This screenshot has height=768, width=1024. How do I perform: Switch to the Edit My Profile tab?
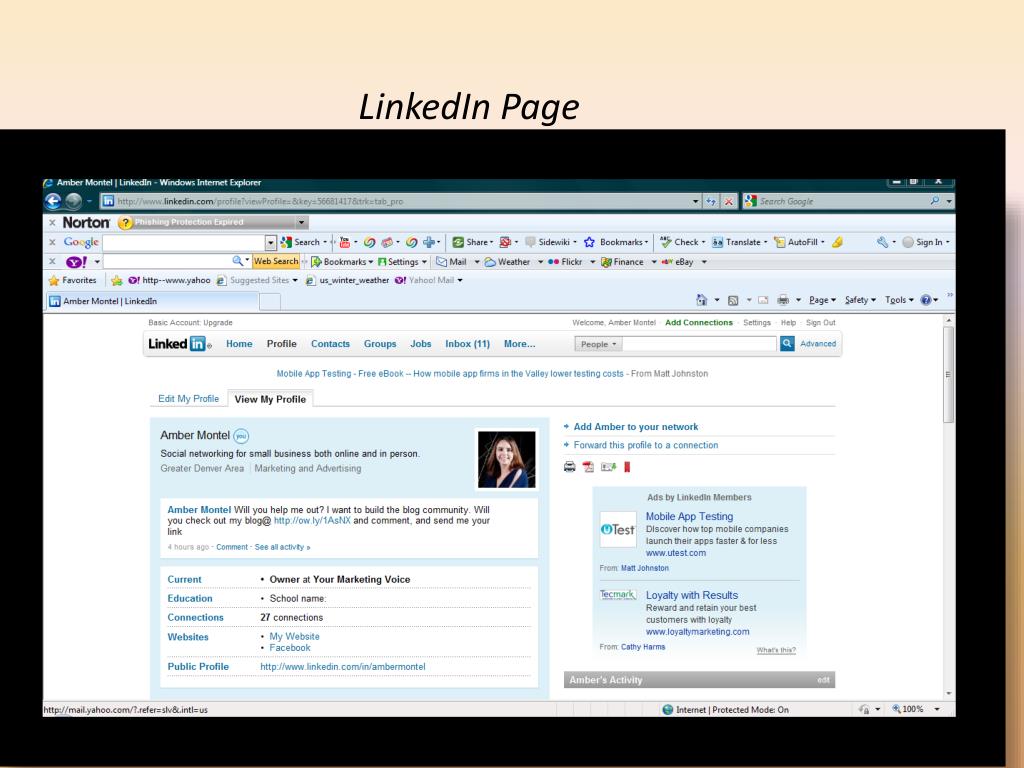(x=189, y=398)
